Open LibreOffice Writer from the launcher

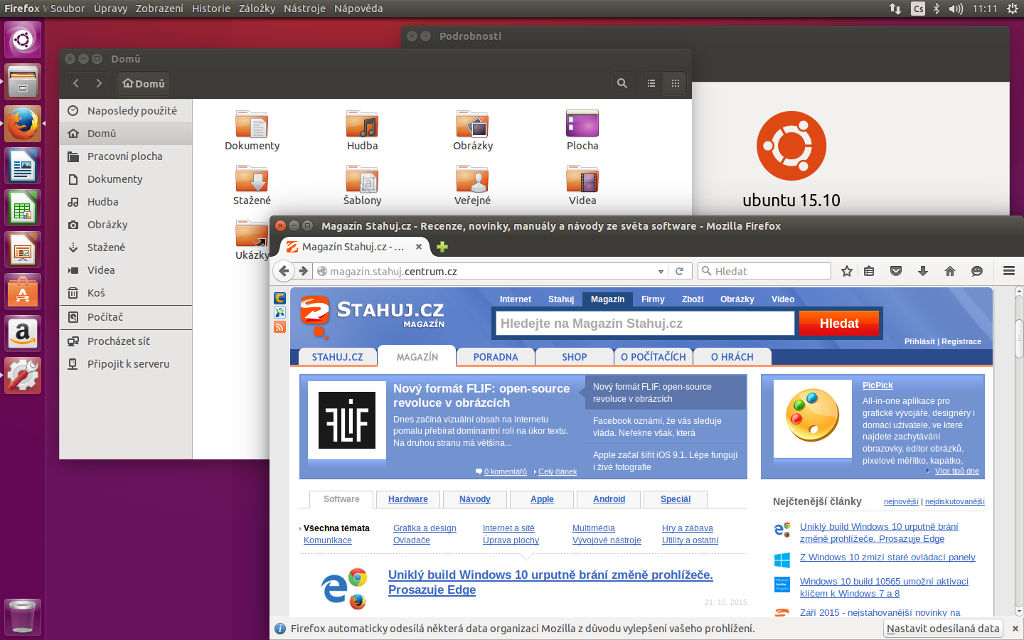23,165
